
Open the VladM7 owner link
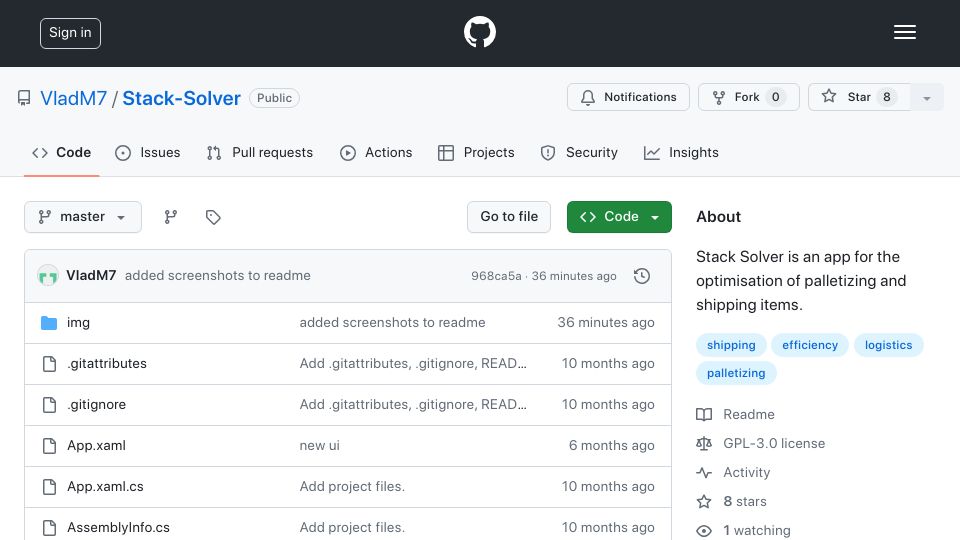(x=73, y=98)
